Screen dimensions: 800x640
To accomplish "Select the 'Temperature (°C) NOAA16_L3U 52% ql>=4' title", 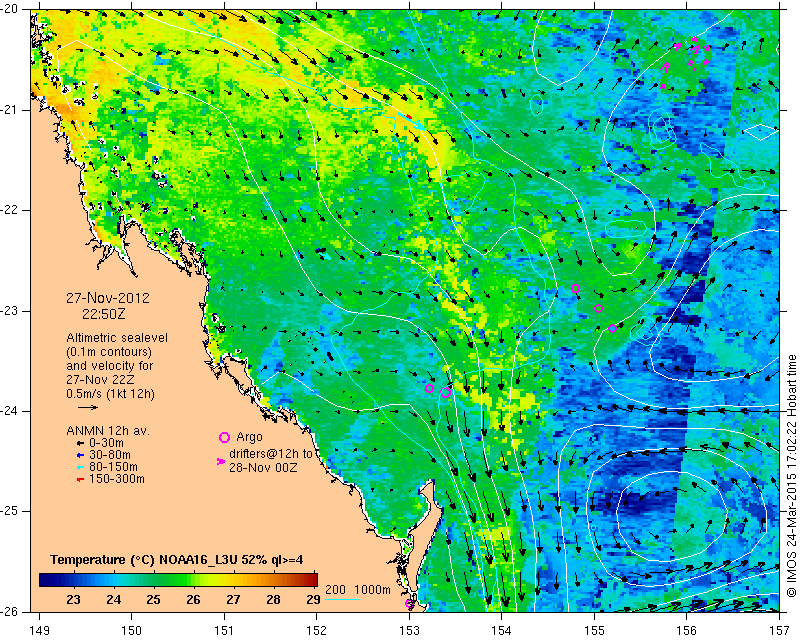I will click(x=177, y=560).
